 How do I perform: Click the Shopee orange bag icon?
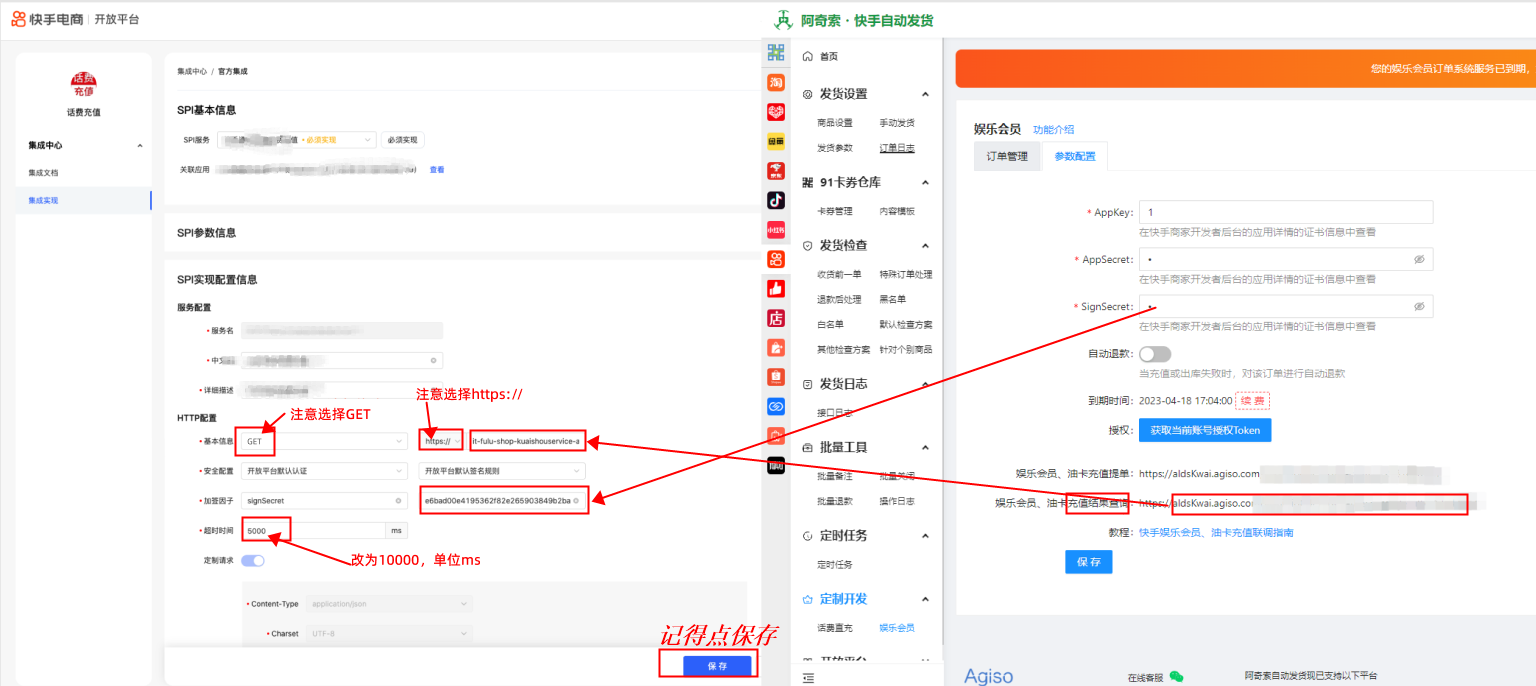click(x=776, y=377)
